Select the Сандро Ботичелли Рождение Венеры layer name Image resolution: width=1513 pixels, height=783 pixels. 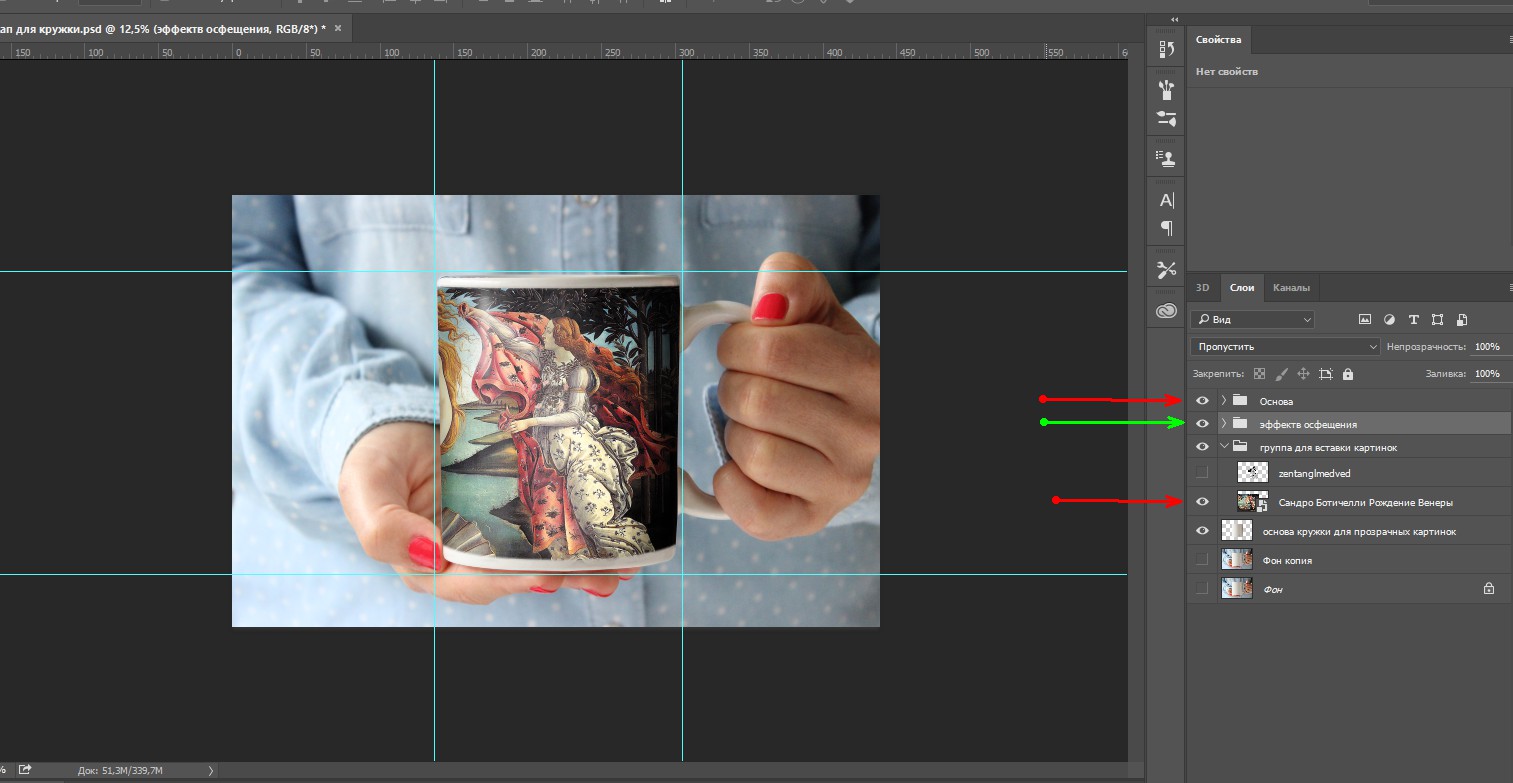(1365, 502)
